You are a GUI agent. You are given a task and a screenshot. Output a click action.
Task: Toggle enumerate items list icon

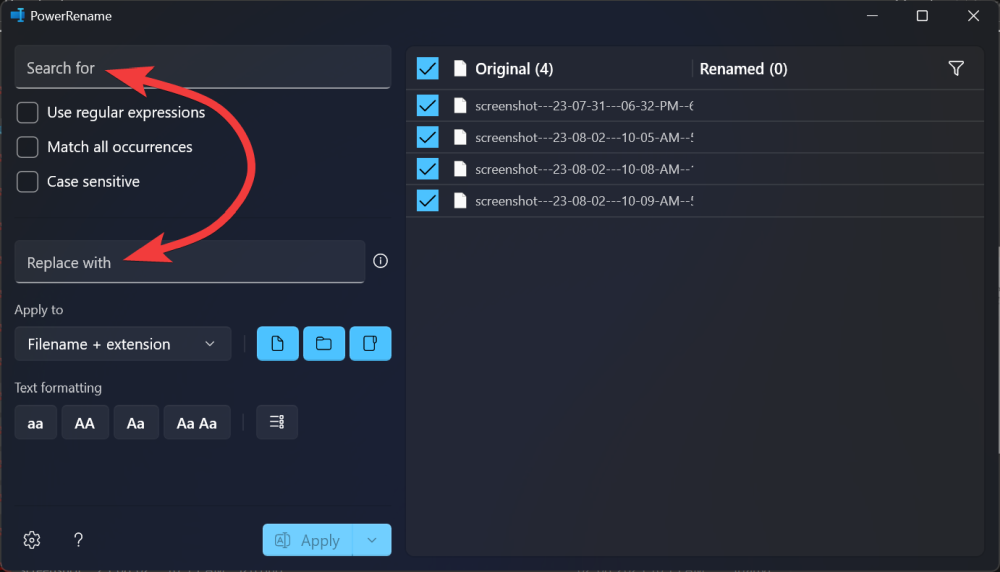[x=277, y=422]
